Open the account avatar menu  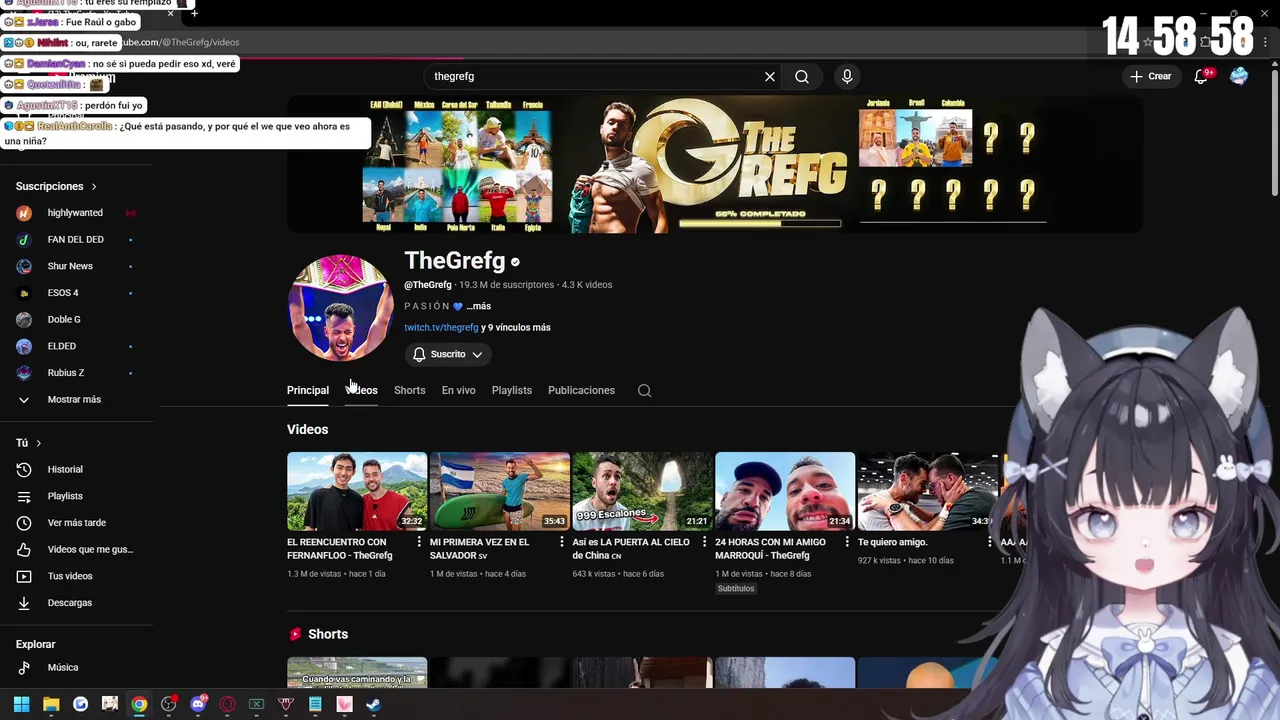tap(1239, 76)
